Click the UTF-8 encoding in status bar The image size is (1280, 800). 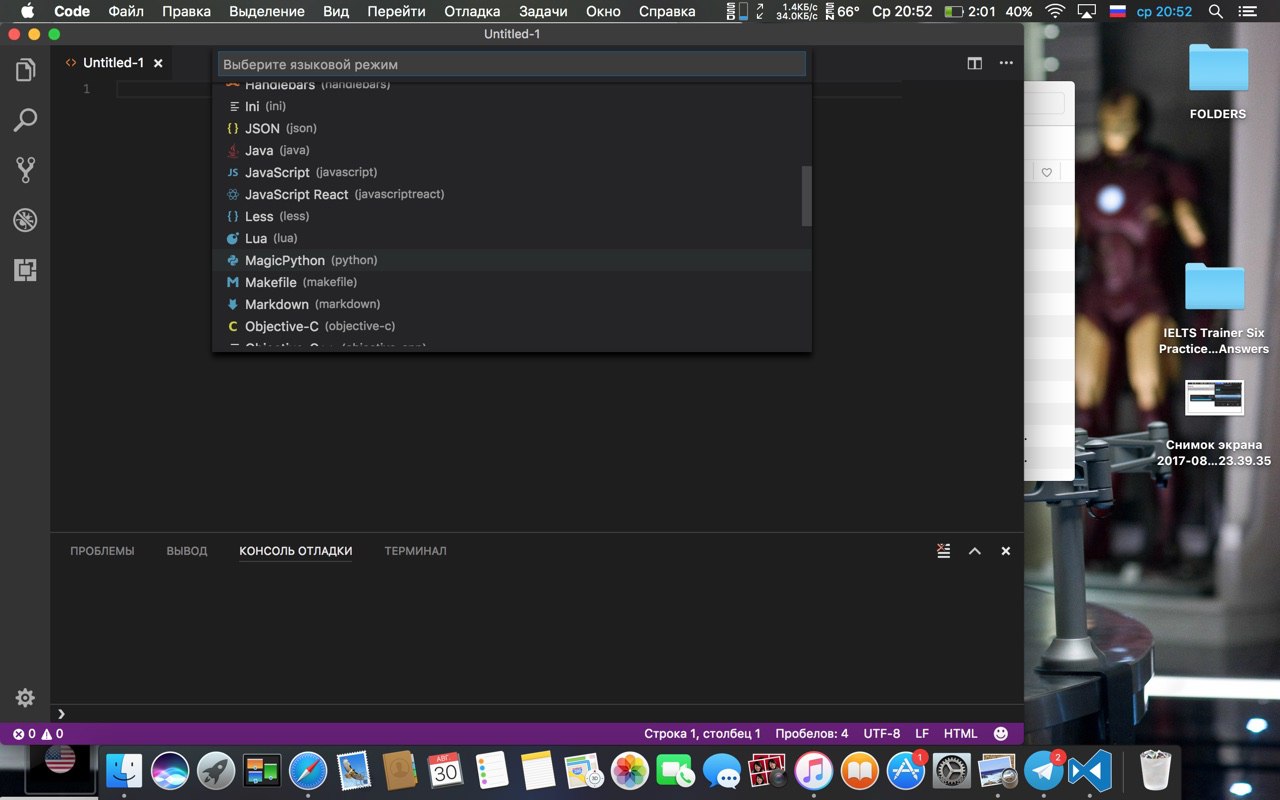click(x=882, y=734)
